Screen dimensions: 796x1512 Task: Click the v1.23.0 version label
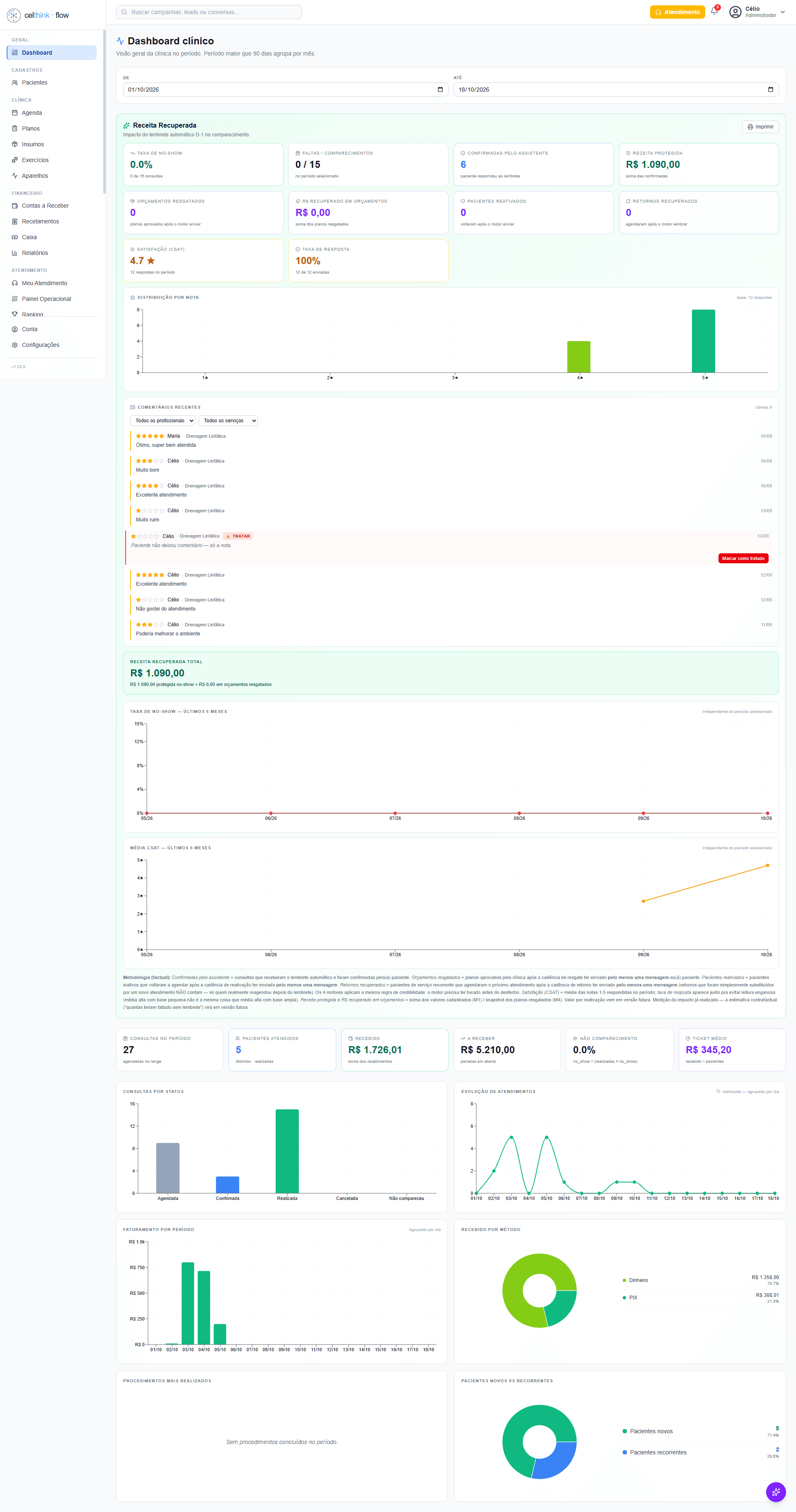tap(18, 366)
